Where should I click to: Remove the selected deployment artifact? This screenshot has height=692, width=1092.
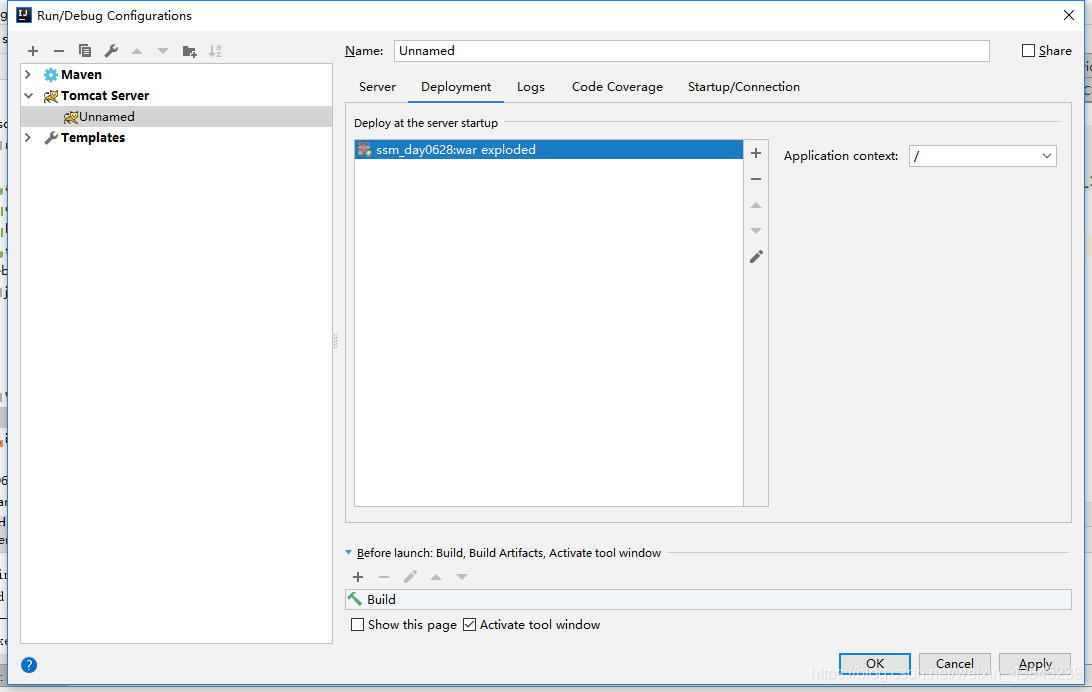click(756, 179)
